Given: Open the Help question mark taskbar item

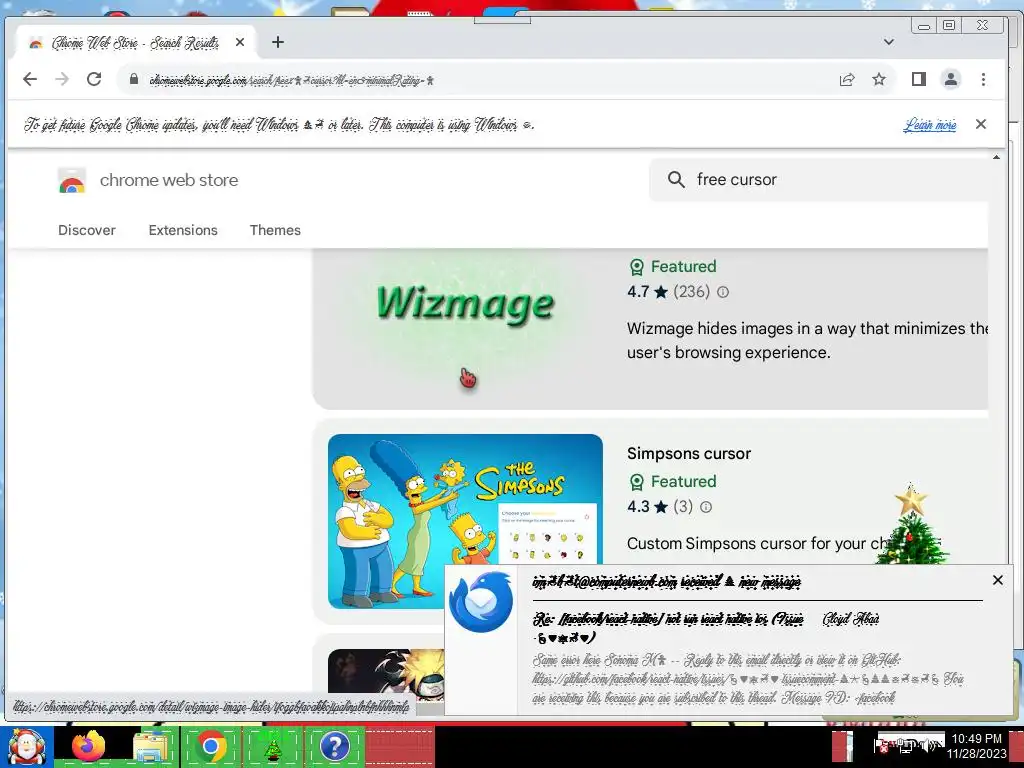Looking at the screenshot, I should (334, 746).
